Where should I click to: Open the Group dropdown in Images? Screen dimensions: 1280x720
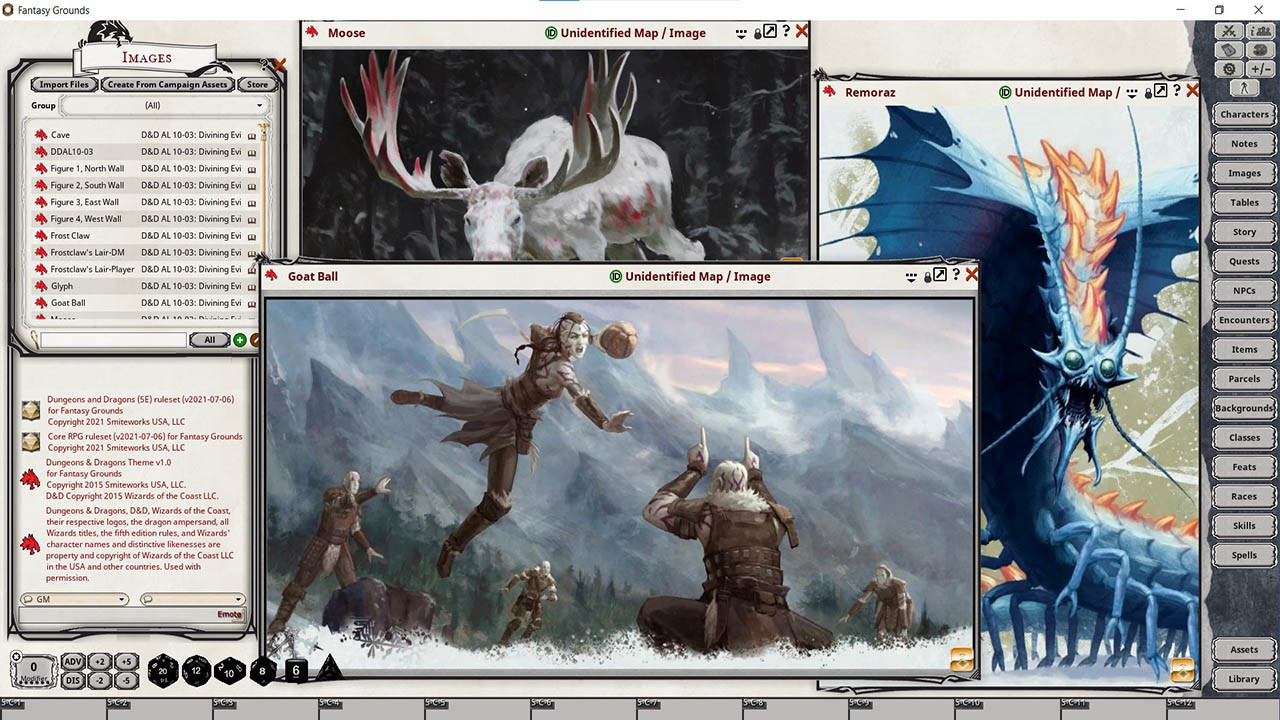pos(164,105)
